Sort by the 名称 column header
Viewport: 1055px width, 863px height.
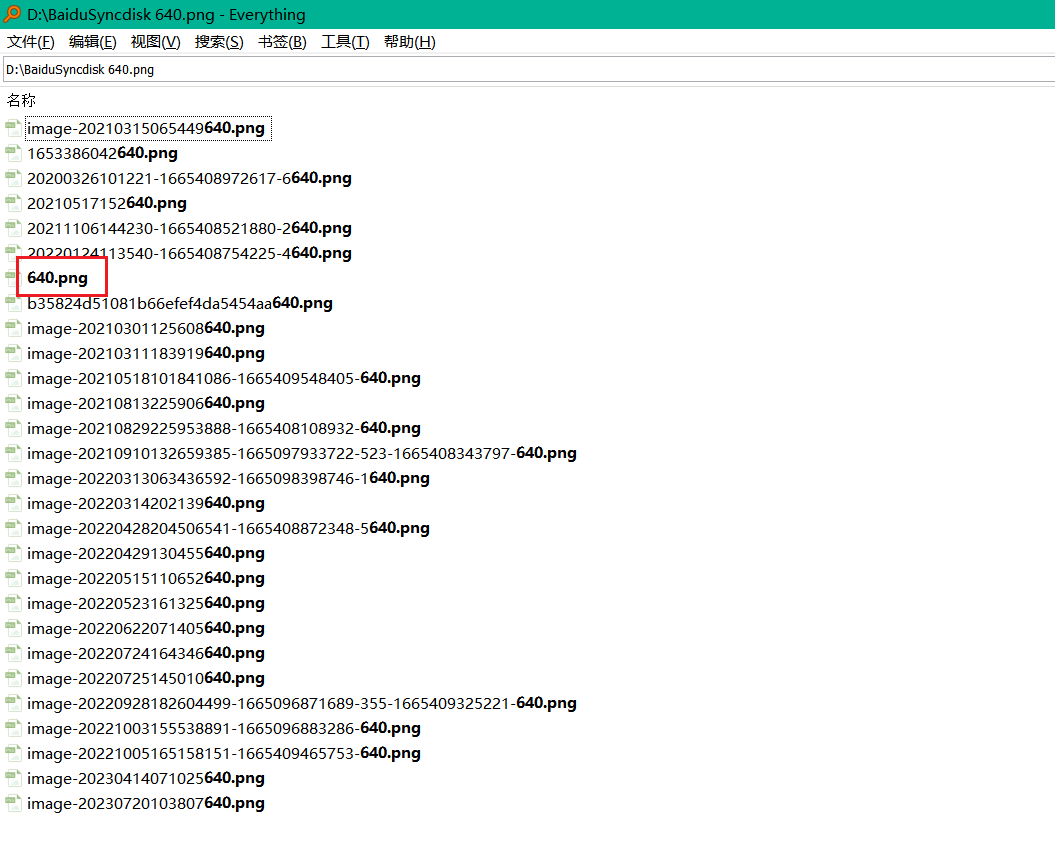[x=21, y=100]
